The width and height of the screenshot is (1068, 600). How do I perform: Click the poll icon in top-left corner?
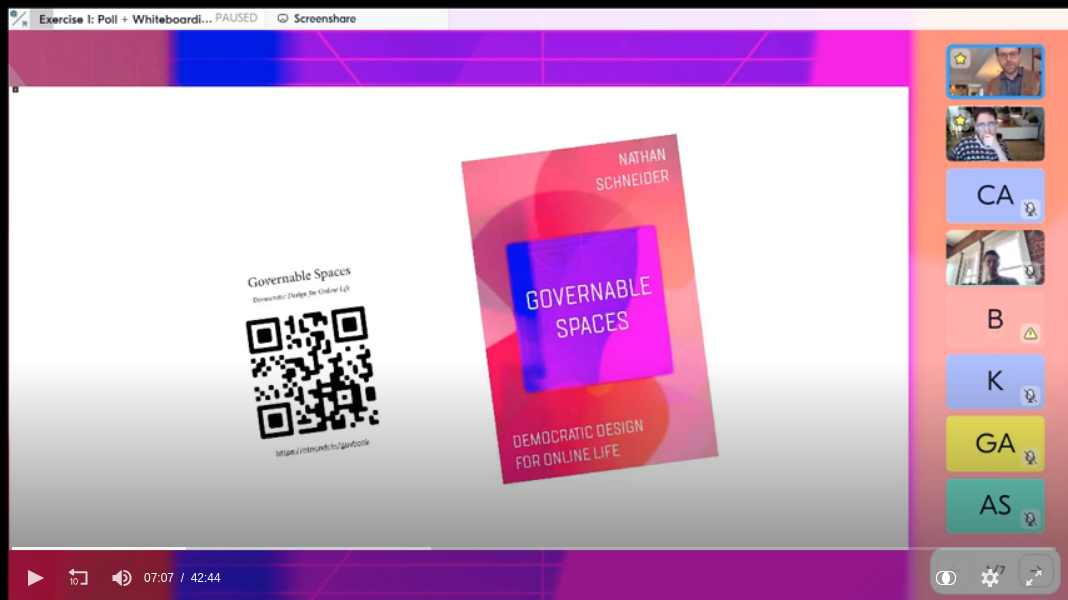tap(19, 18)
